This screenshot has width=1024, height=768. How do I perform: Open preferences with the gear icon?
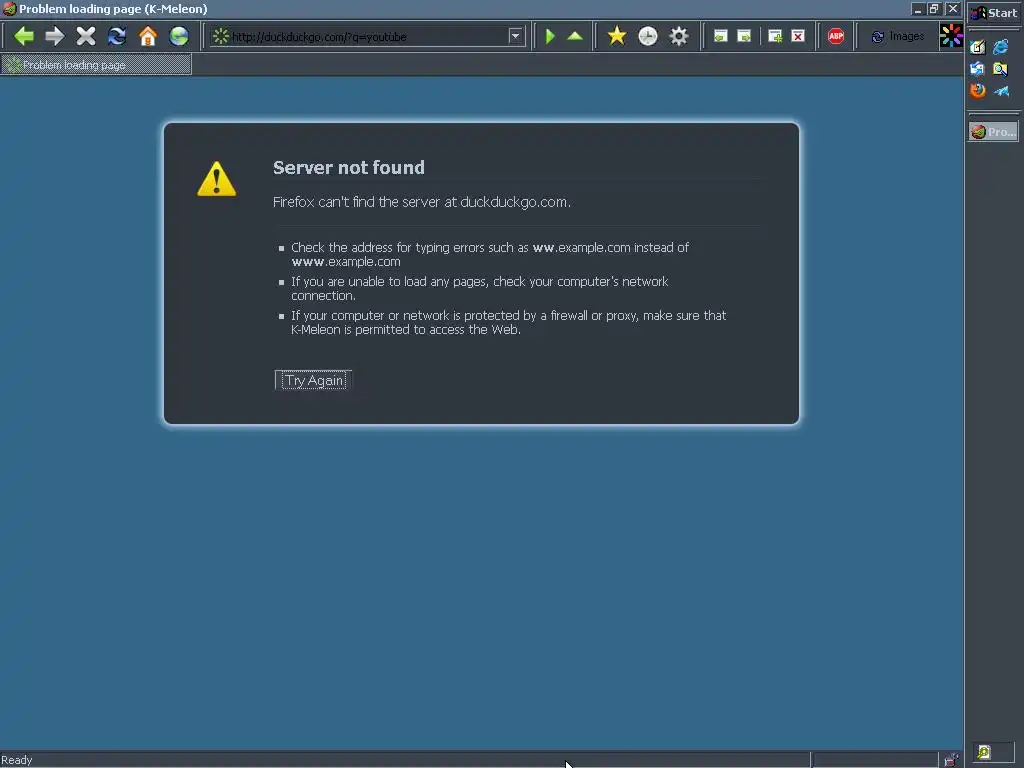coord(679,36)
